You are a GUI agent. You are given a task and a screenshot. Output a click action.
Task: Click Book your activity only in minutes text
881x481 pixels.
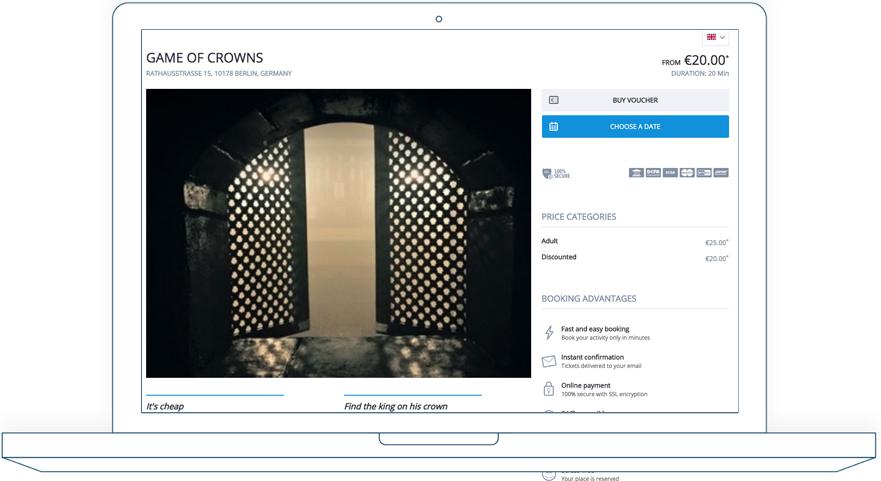605,338
